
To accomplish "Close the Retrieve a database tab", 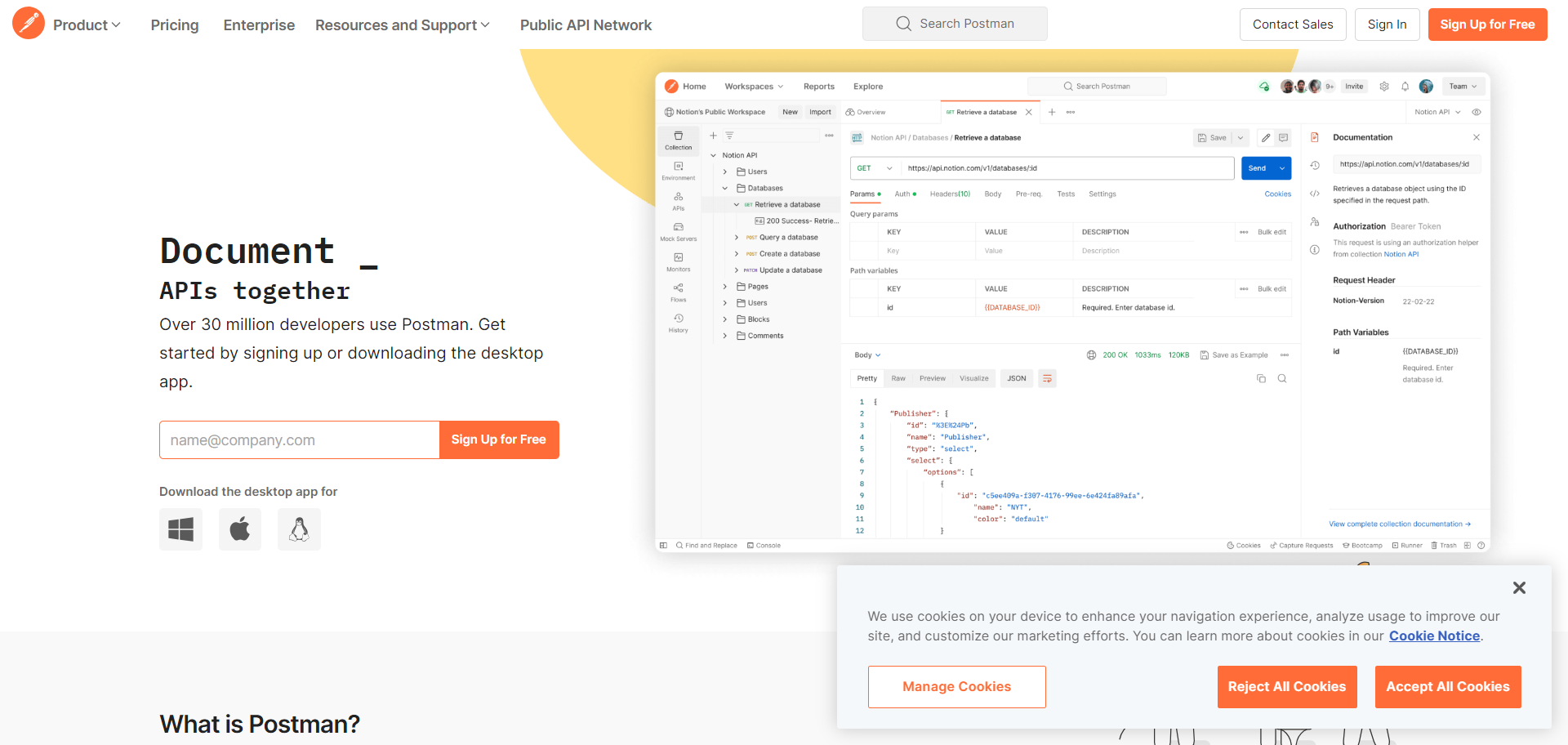I will tap(1028, 112).
